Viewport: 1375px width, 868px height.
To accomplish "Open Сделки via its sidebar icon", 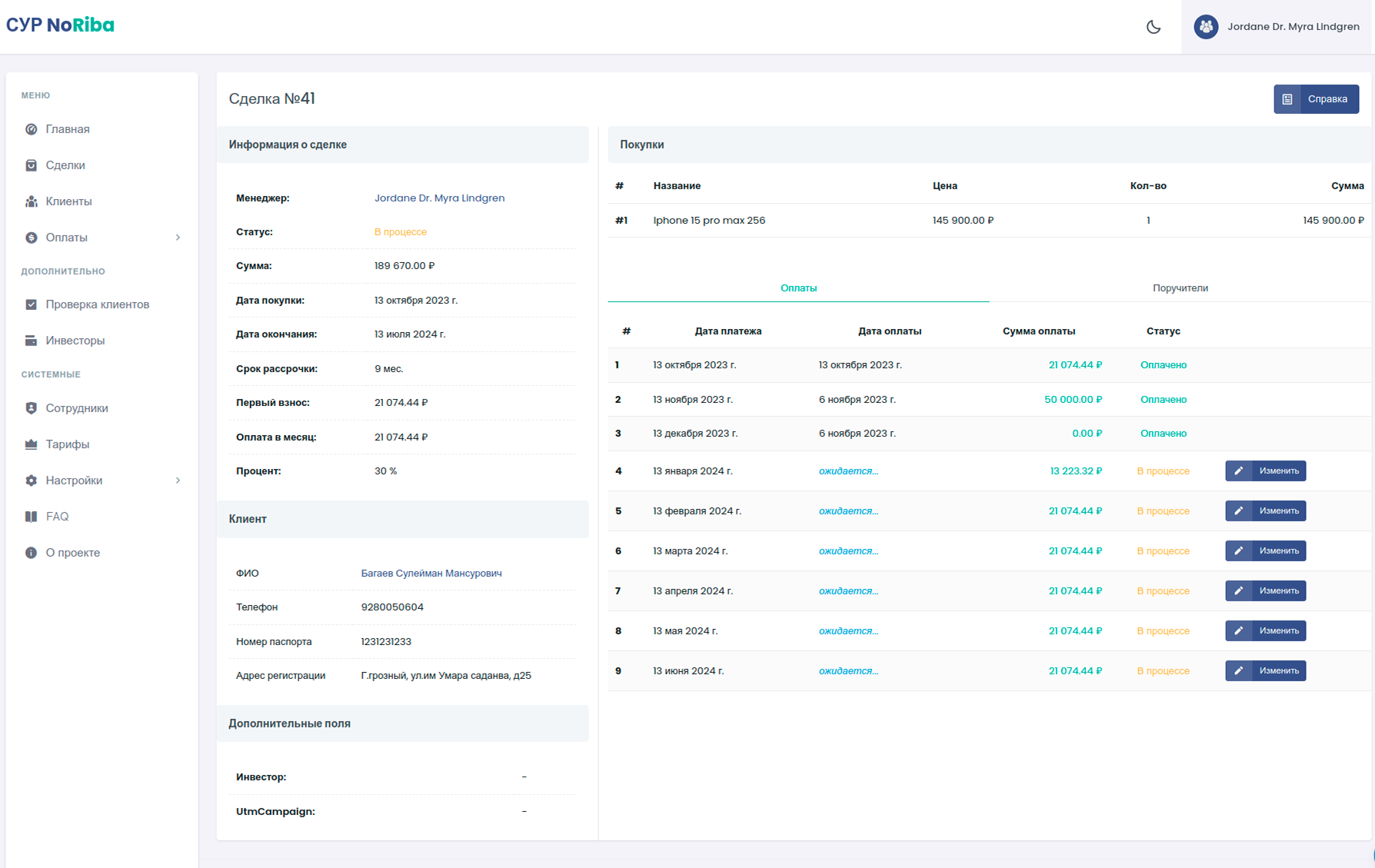I will pyautogui.click(x=32, y=165).
